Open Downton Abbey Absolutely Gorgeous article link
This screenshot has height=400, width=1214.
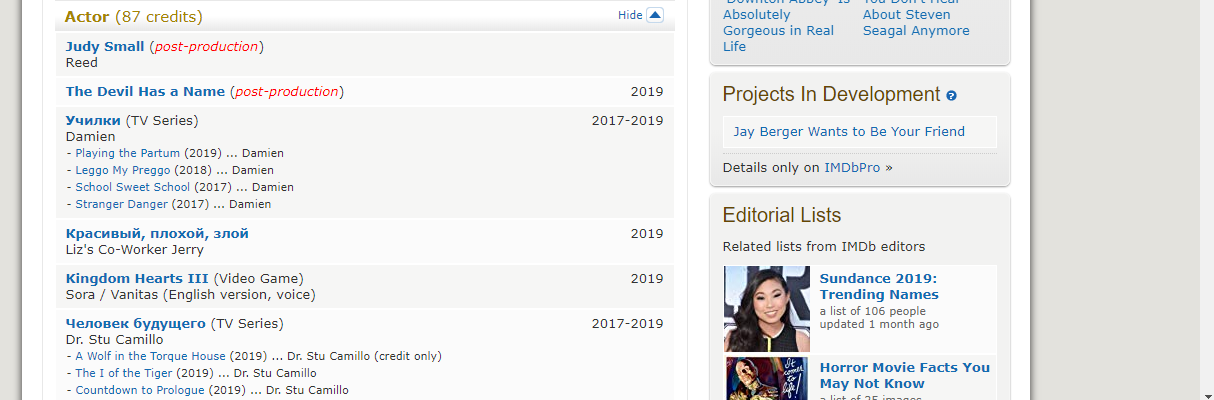[x=786, y=23]
